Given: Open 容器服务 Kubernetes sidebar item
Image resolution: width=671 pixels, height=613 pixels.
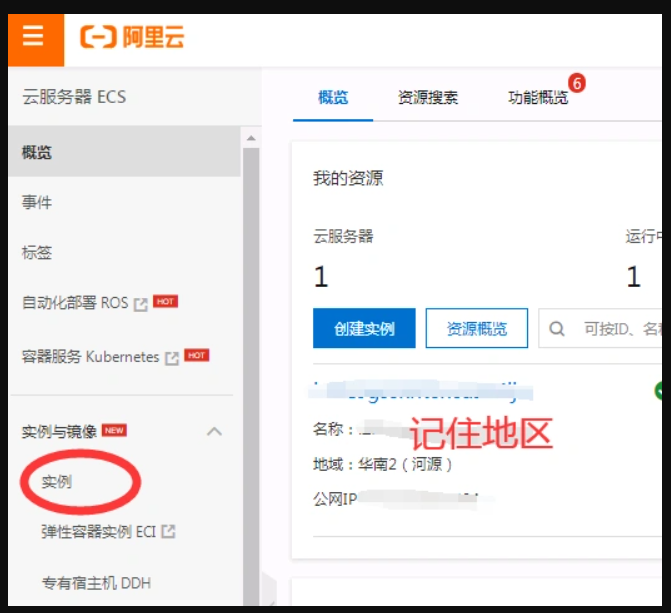Looking at the screenshot, I should 90,357.
